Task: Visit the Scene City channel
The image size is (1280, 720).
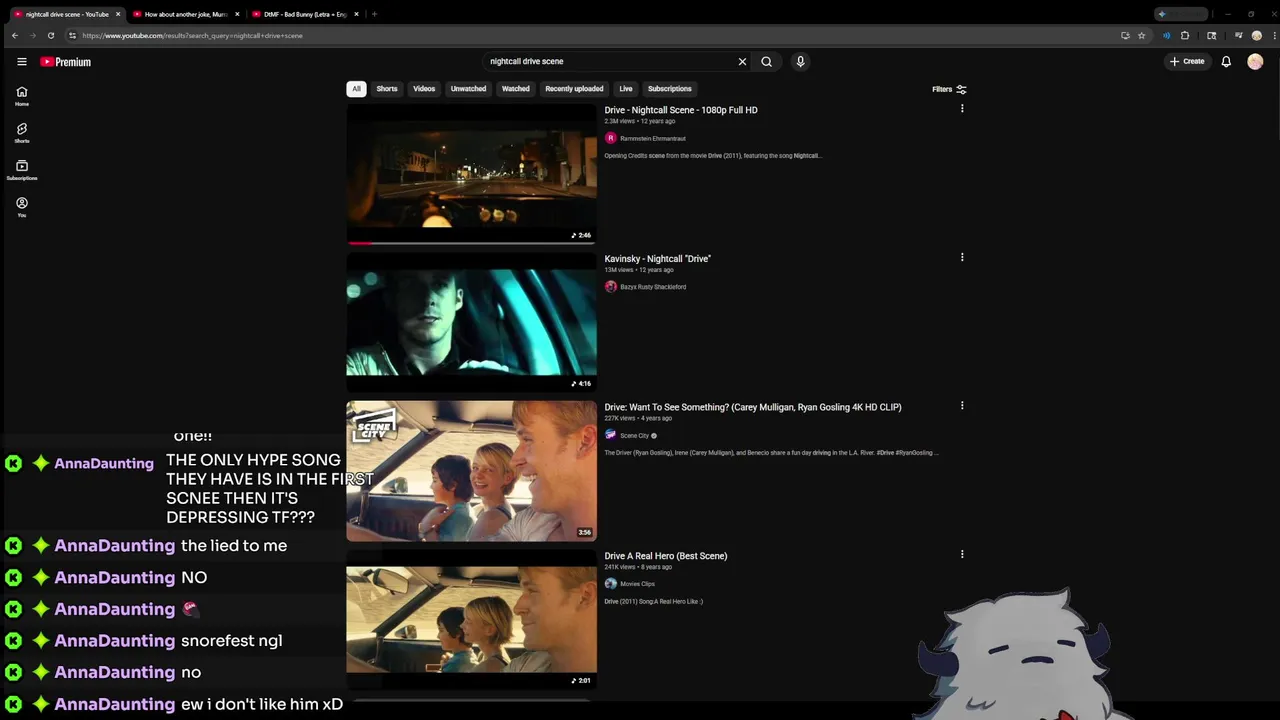Action: click(634, 436)
